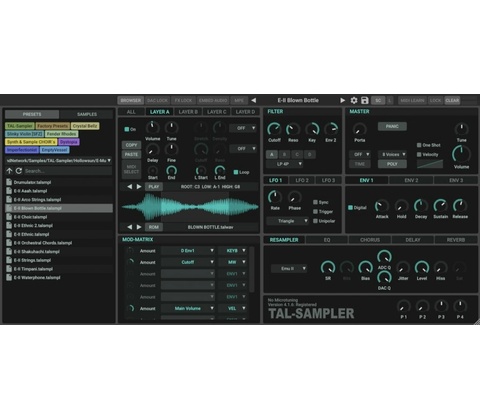Select previous sample arrow next to ROM
Screen dimensions: 480x420
click(x=130, y=227)
